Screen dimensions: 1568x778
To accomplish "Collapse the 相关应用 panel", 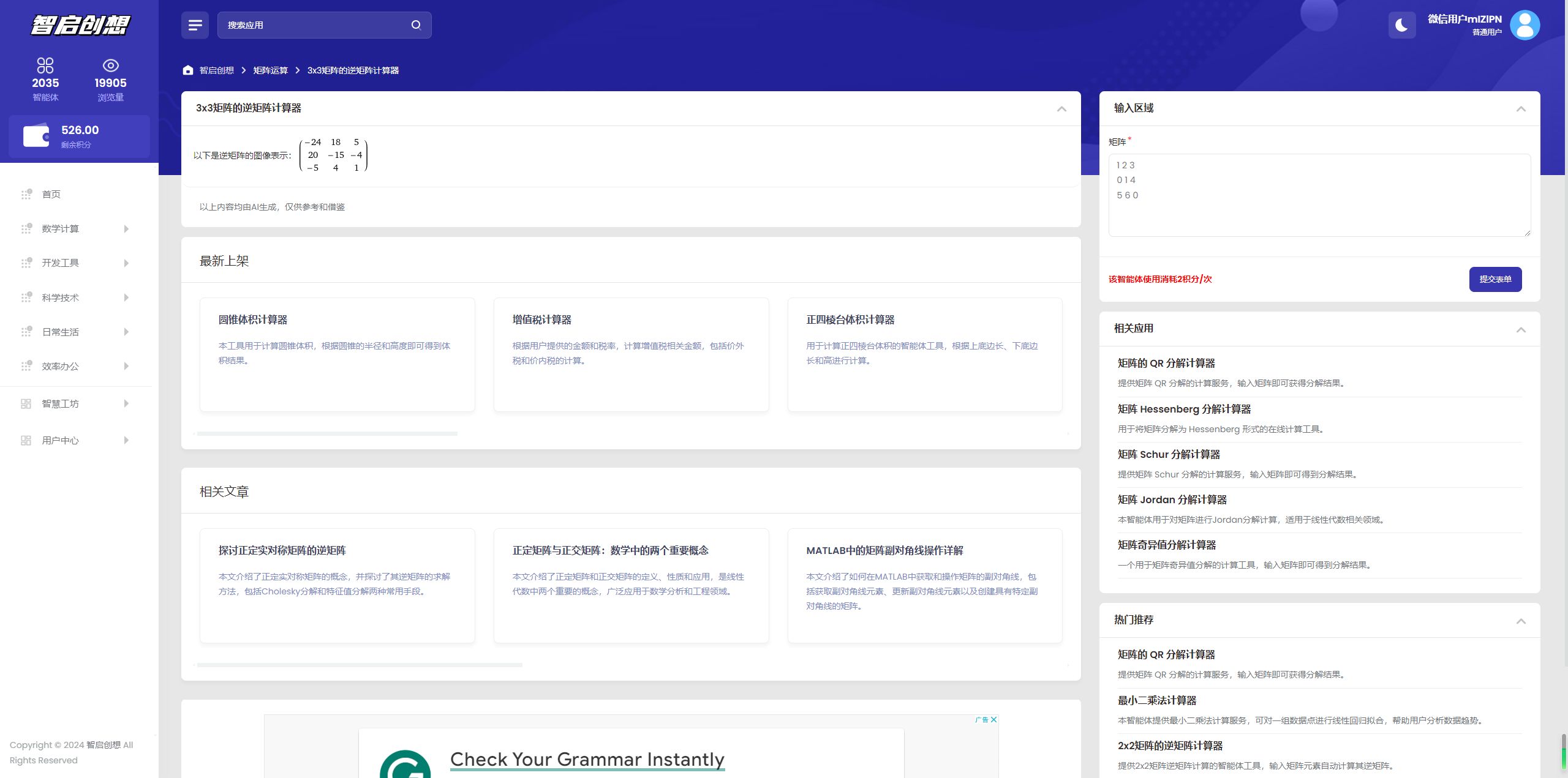I will coord(1521,330).
